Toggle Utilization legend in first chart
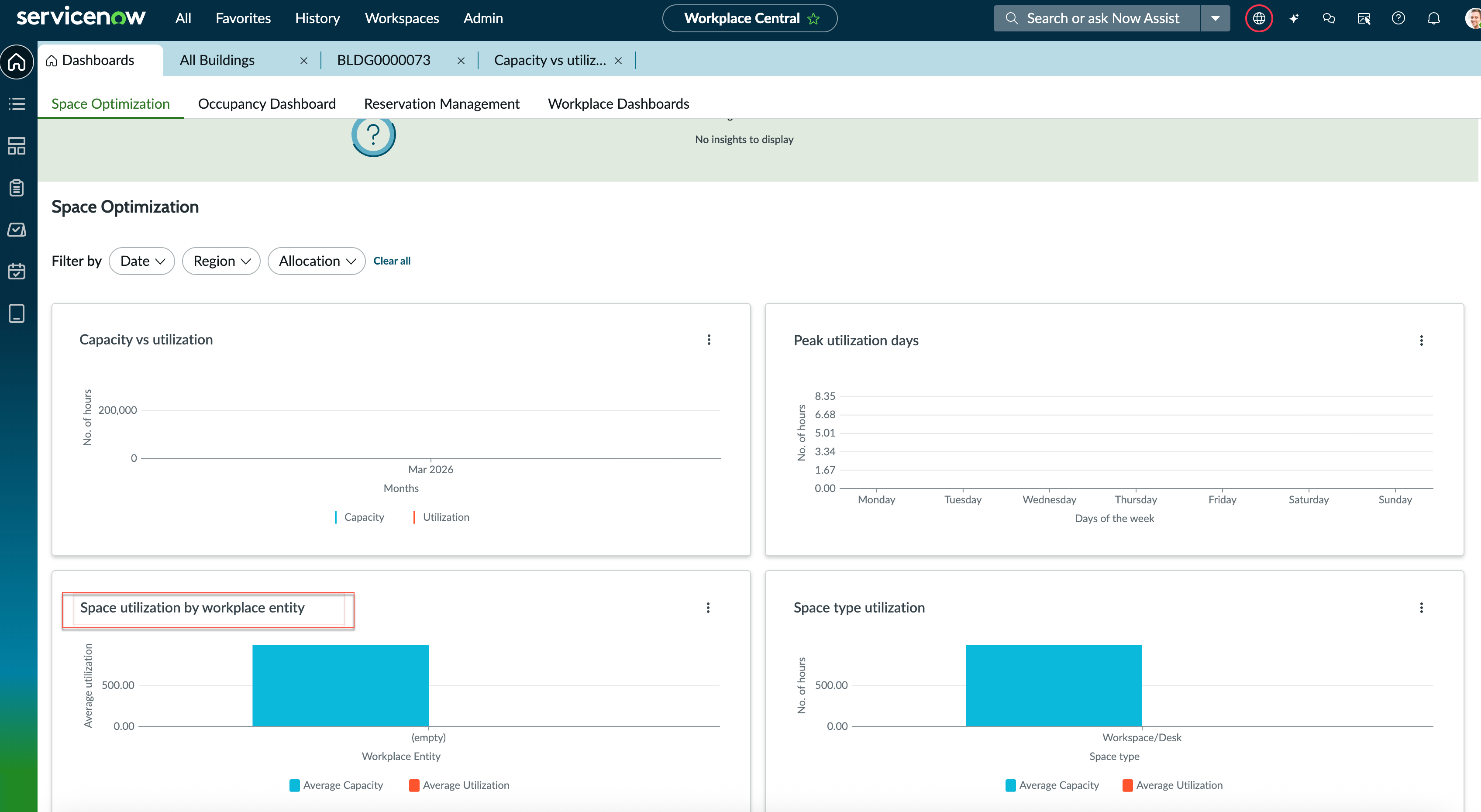 tap(441, 517)
